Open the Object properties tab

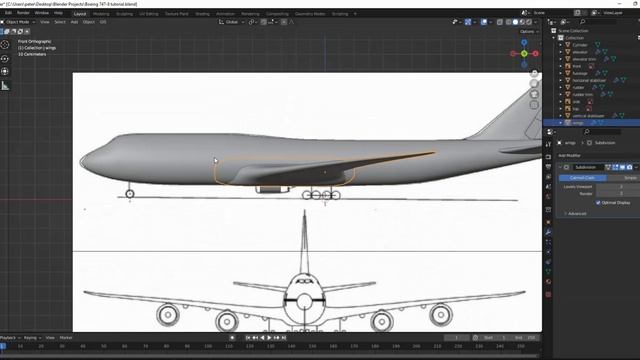(x=549, y=222)
